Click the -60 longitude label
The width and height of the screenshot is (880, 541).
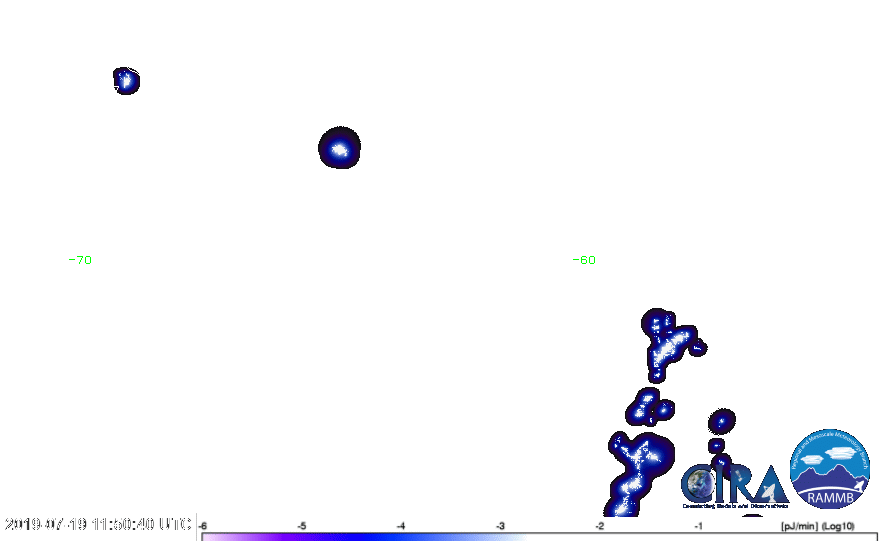pos(584,260)
